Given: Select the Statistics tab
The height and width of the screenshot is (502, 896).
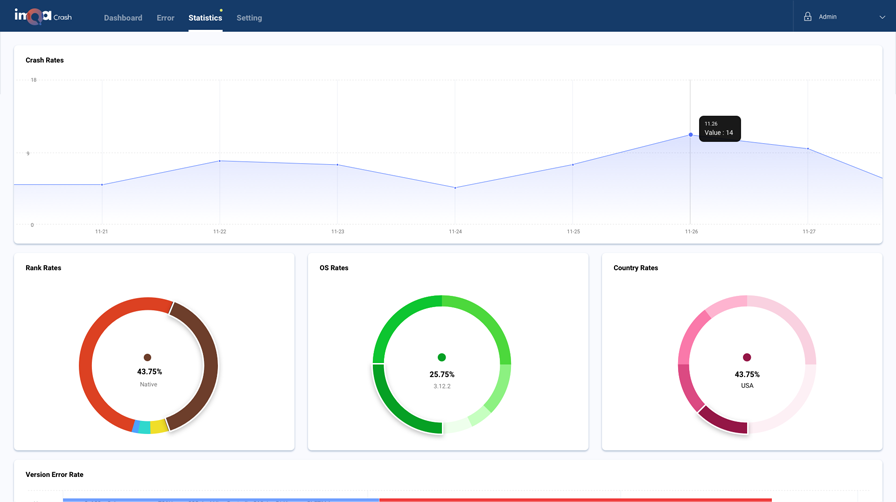Looking at the screenshot, I should coord(205,18).
